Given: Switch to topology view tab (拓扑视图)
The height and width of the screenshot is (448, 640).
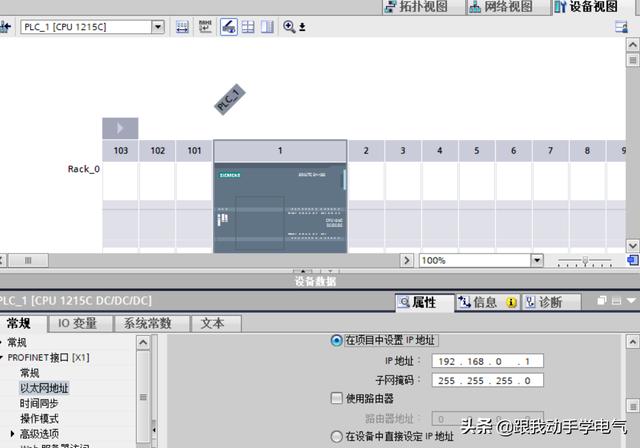Looking at the screenshot, I should (x=417, y=7).
